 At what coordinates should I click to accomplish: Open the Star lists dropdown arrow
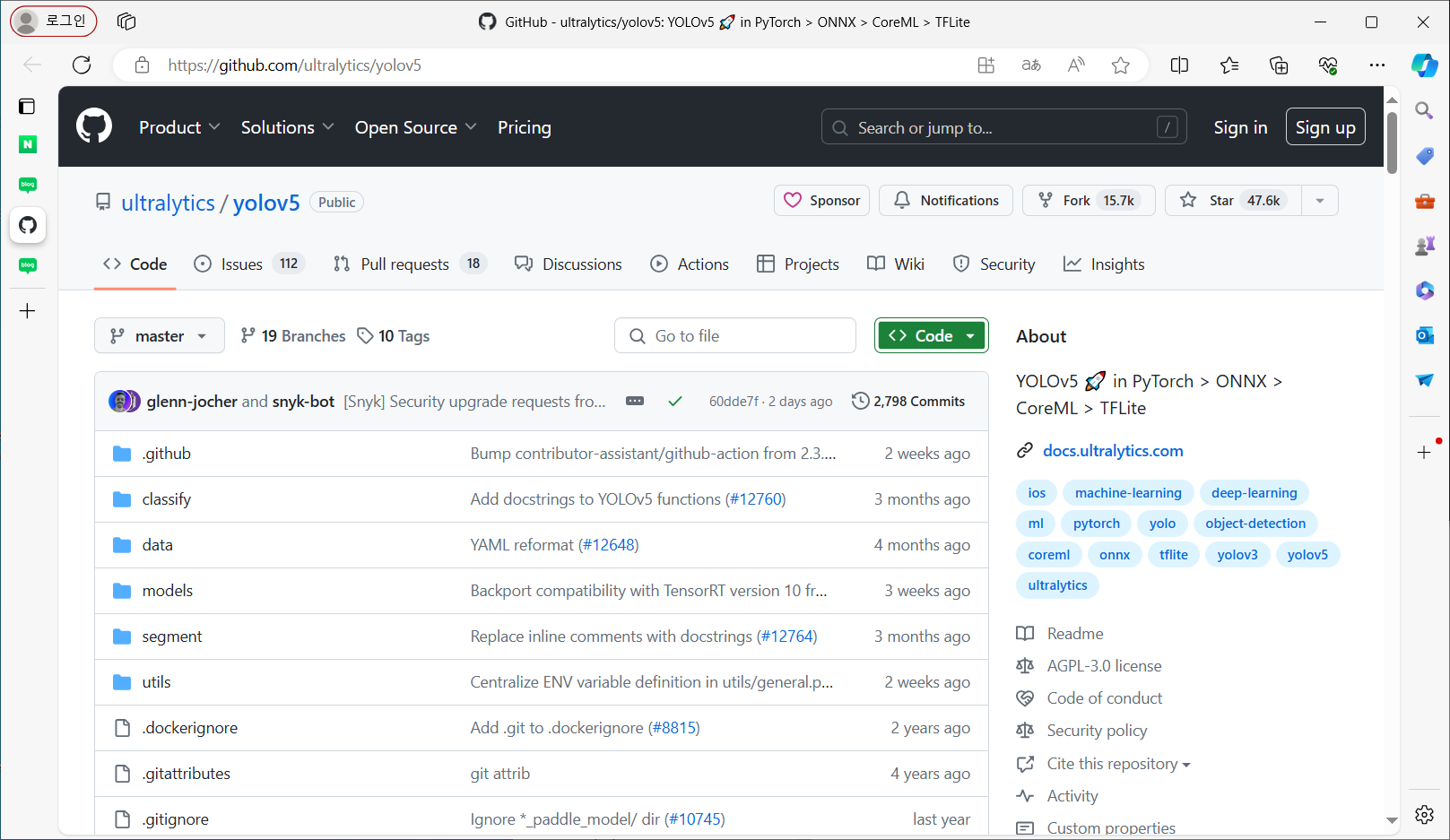pos(1319,200)
